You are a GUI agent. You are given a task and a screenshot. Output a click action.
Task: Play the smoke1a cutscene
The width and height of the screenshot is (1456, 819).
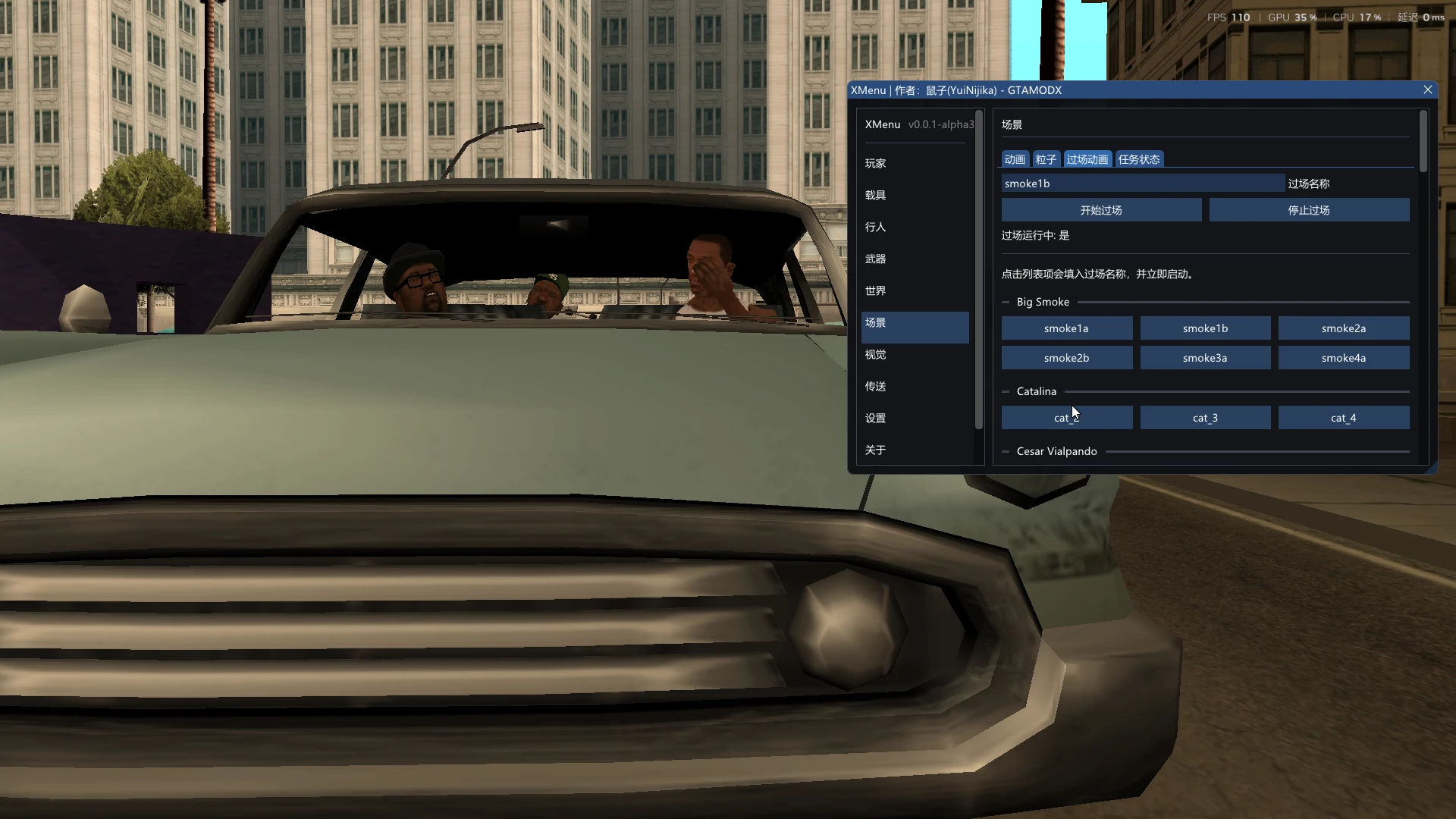tap(1066, 328)
